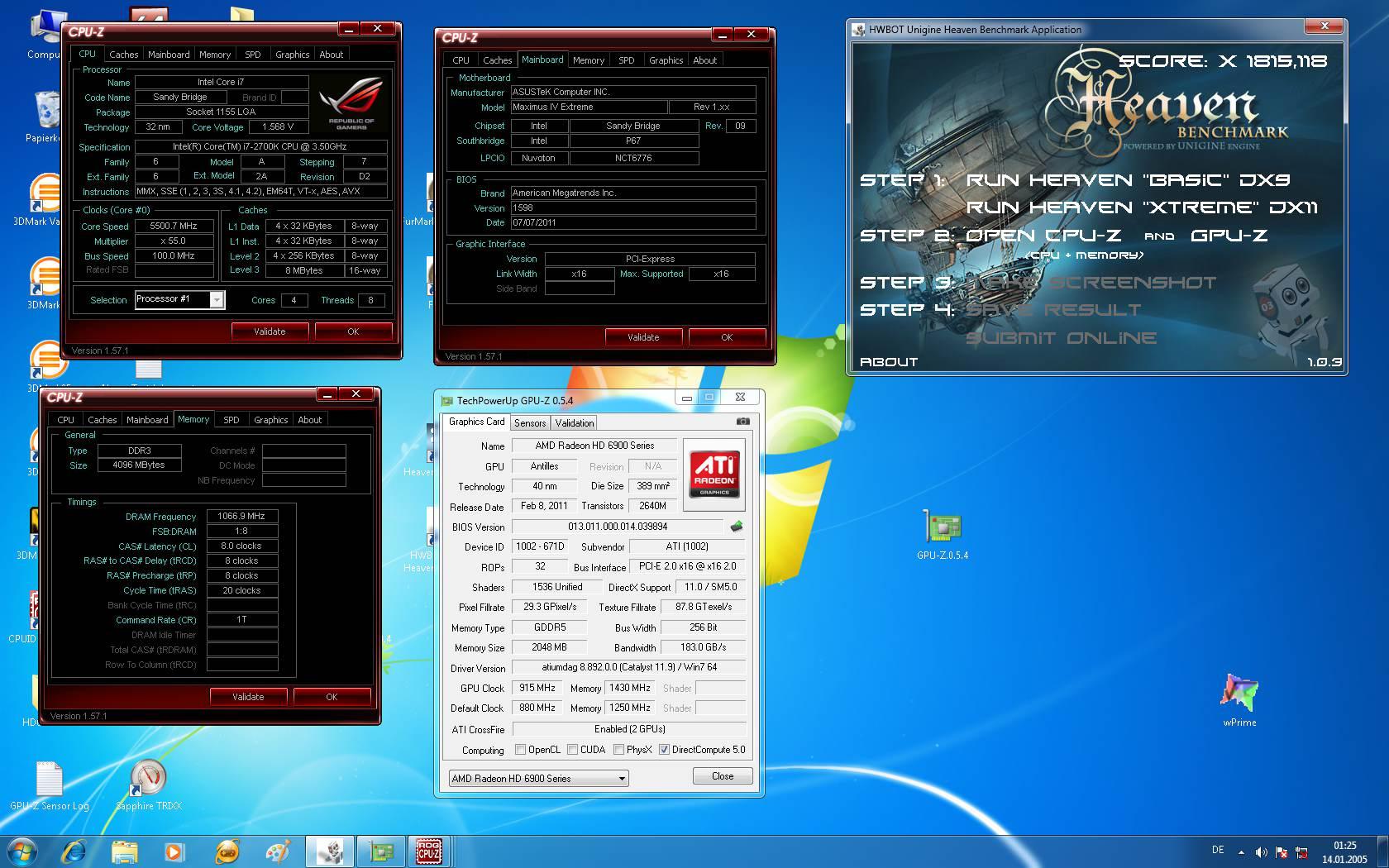This screenshot has height=868, width=1389.
Task: Open Memory tab in Mainboard CPU-Z window
Action: 589,60
